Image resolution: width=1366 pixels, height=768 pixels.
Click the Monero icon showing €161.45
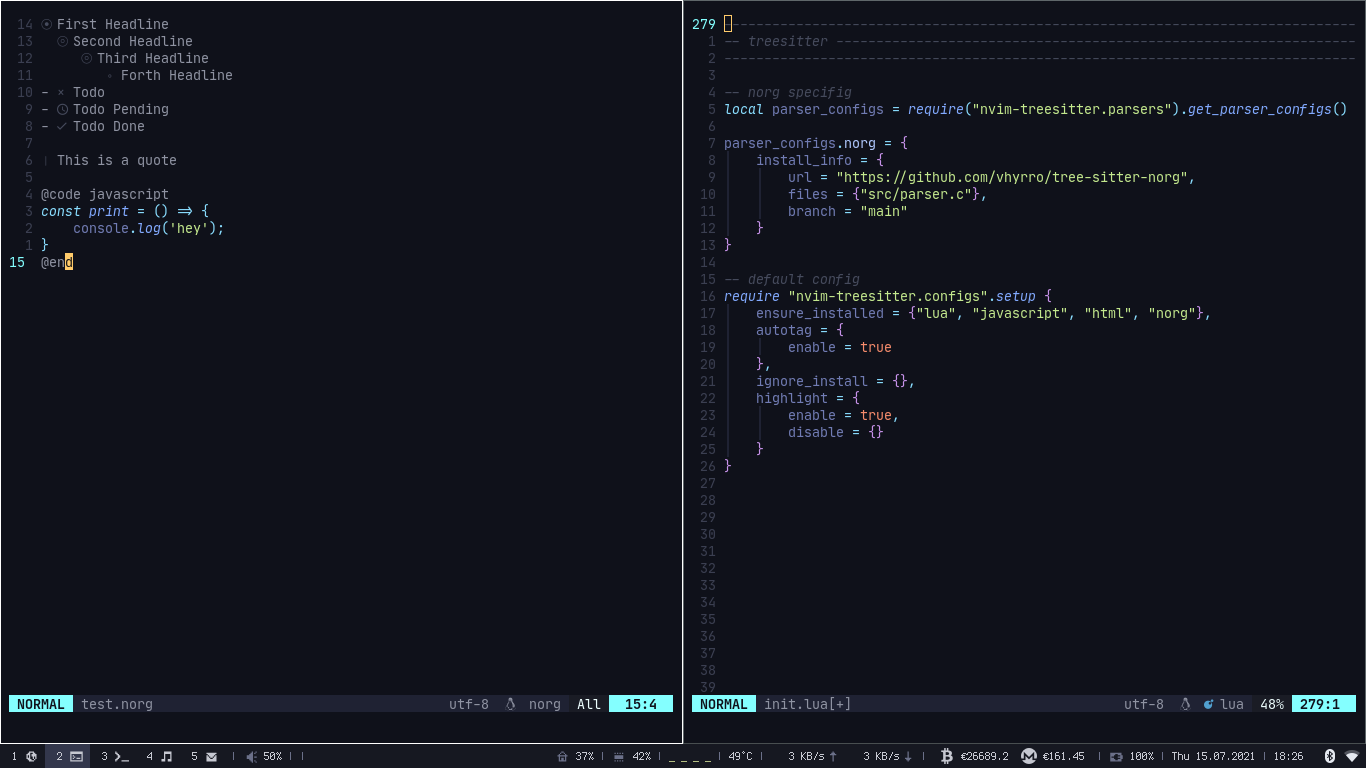(x=1029, y=756)
